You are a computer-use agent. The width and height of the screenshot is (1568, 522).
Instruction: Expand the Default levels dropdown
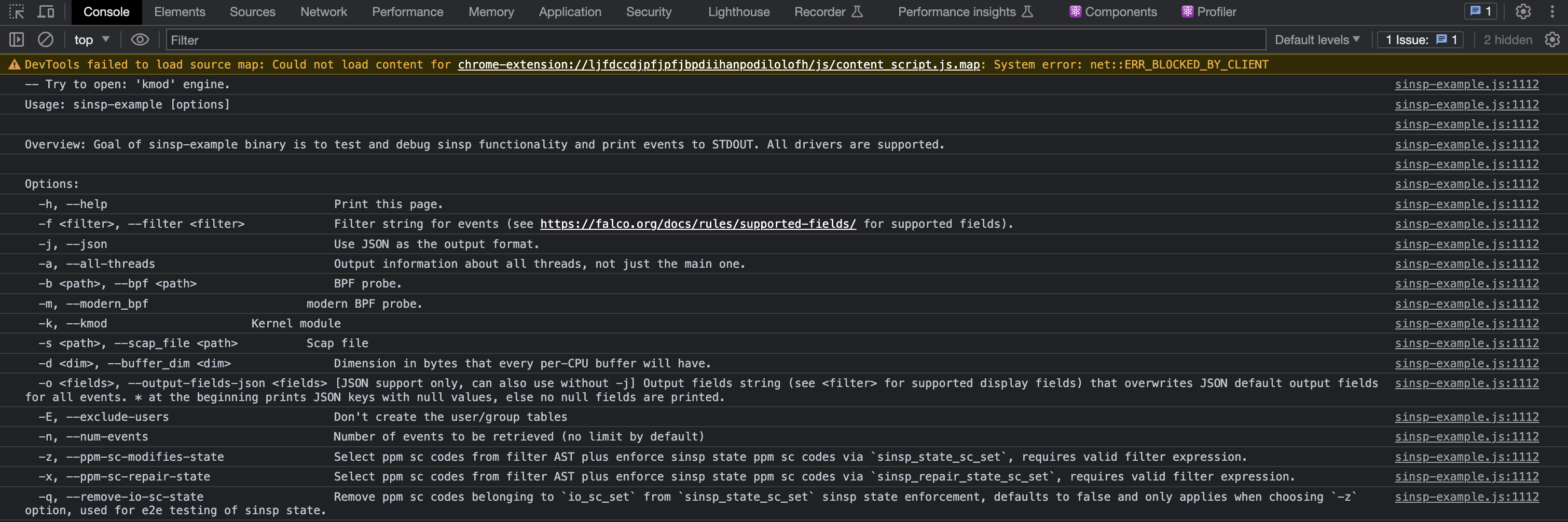[1316, 39]
